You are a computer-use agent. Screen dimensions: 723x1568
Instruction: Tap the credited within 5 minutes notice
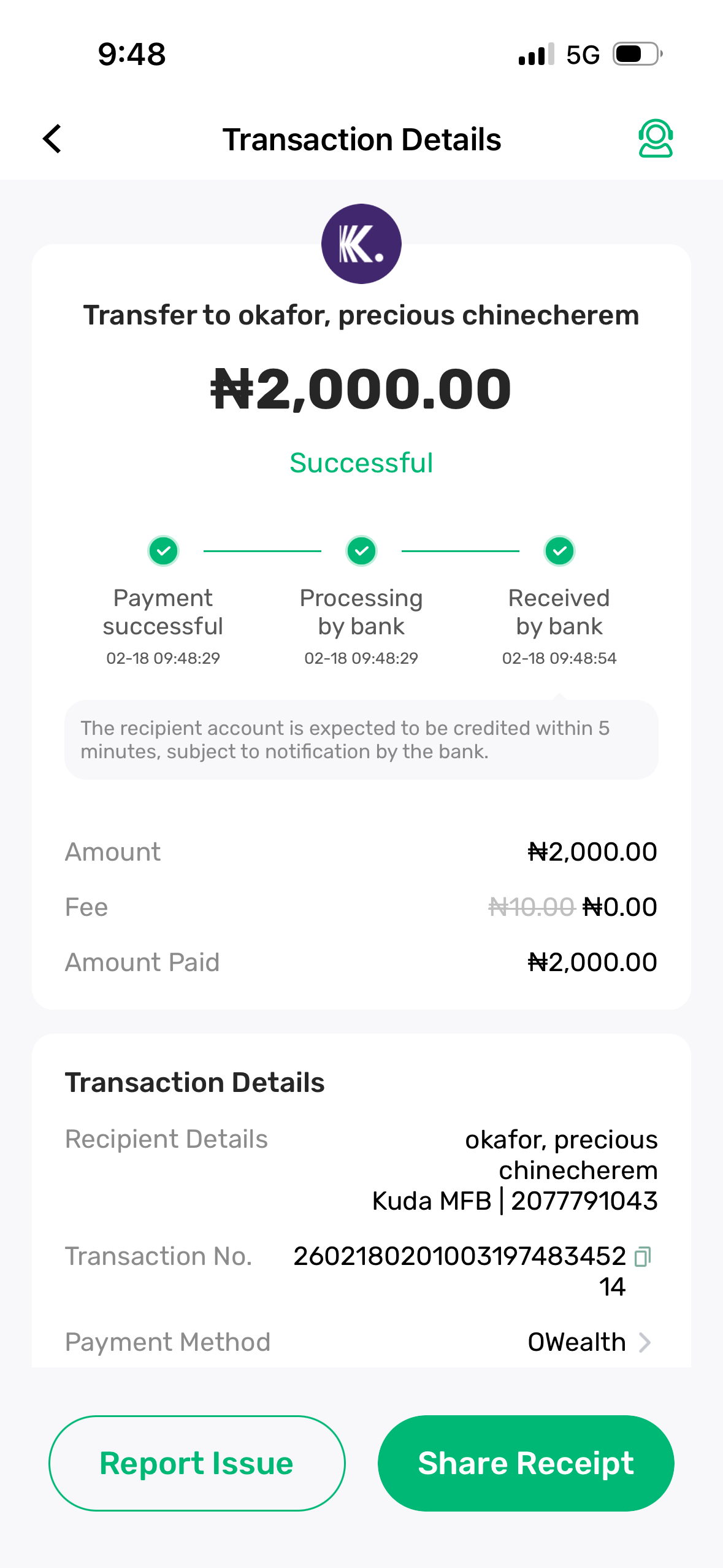coord(361,740)
